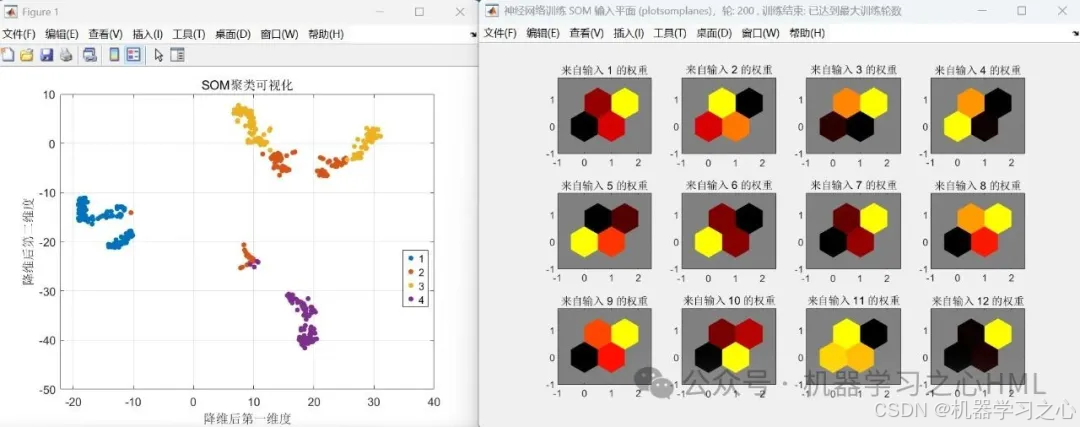
Task: Click the x-axis label 降维后第一维度
Action: 247,418
